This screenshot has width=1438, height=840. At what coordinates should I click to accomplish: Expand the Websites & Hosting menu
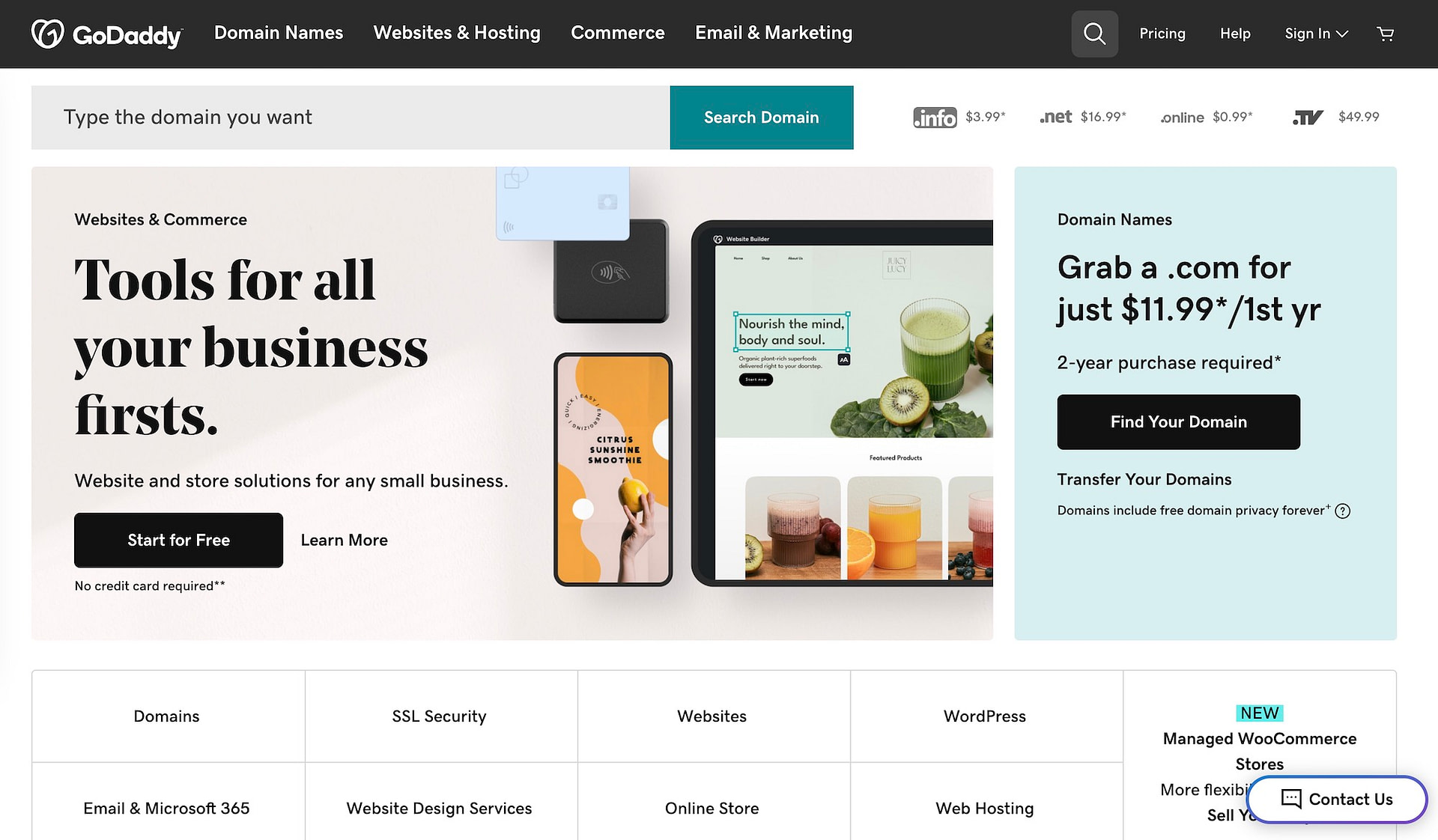457,33
